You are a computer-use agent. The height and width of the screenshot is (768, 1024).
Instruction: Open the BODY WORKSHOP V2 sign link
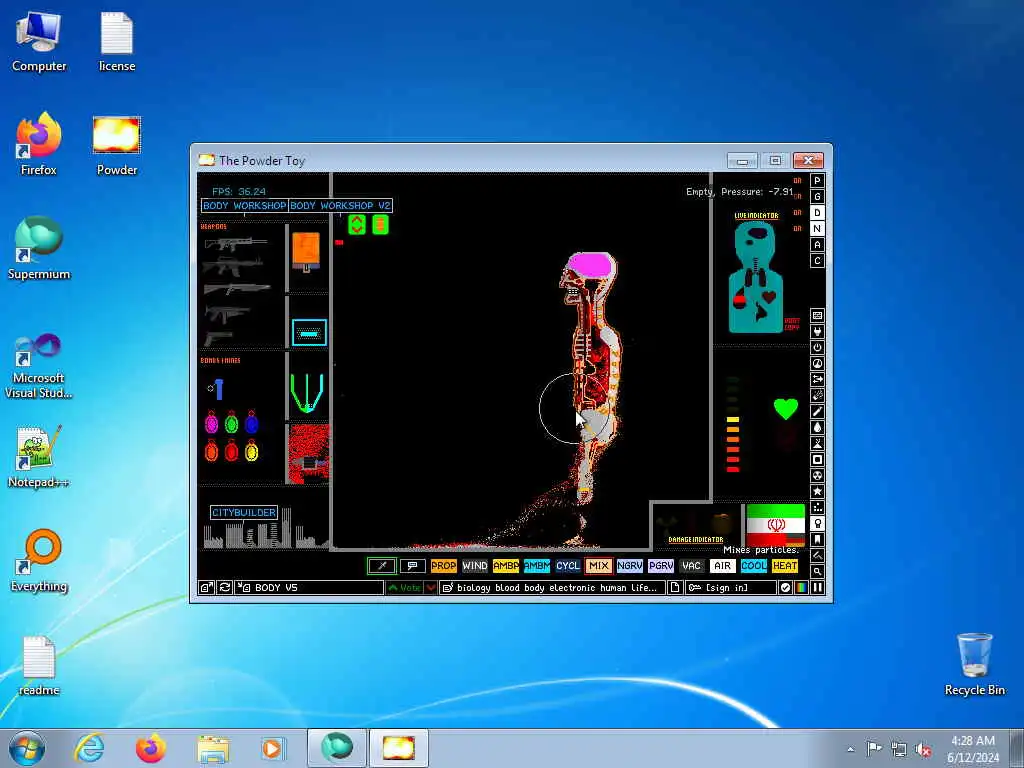tap(340, 206)
